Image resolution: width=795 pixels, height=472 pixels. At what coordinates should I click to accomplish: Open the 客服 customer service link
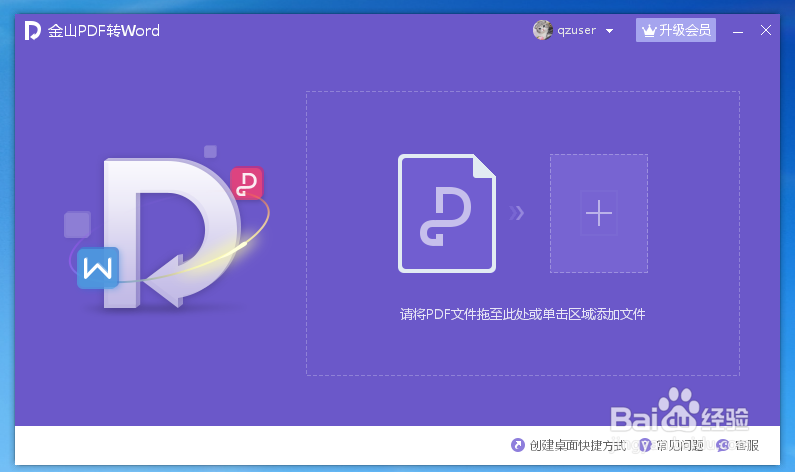coord(746,445)
